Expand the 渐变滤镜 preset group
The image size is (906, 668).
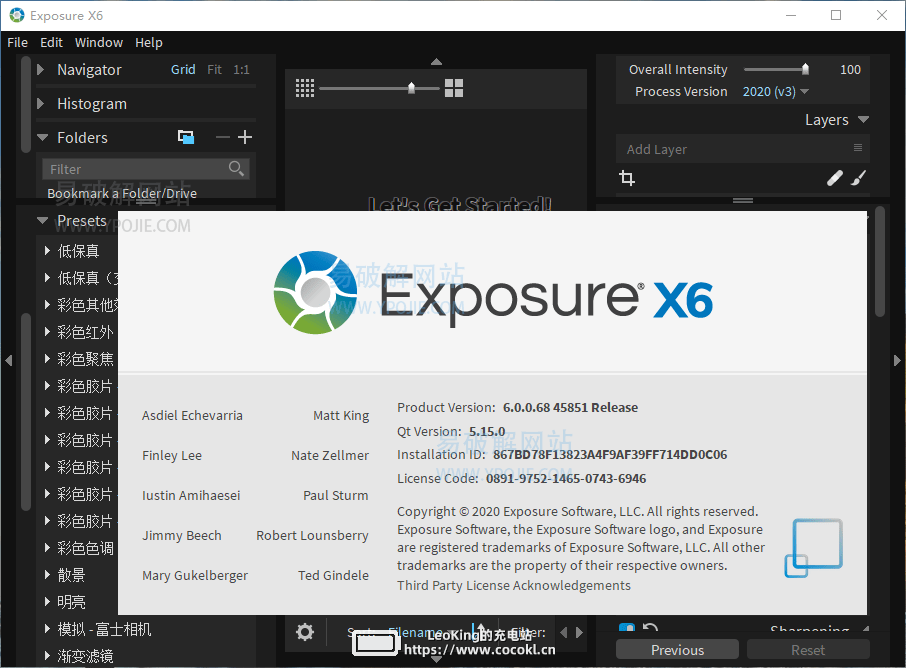(48, 656)
